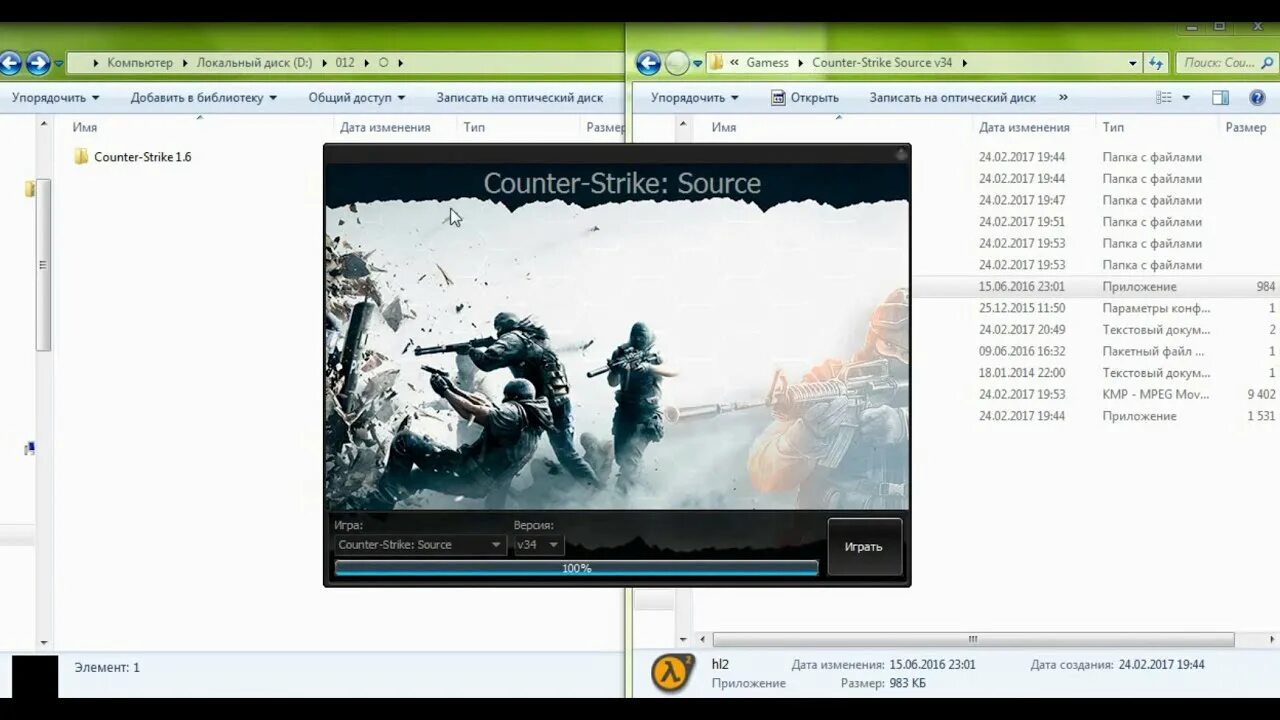Open recent pages dropdown in left window
The height and width of the screenshot is (720, 1280).
click(59, 64)
